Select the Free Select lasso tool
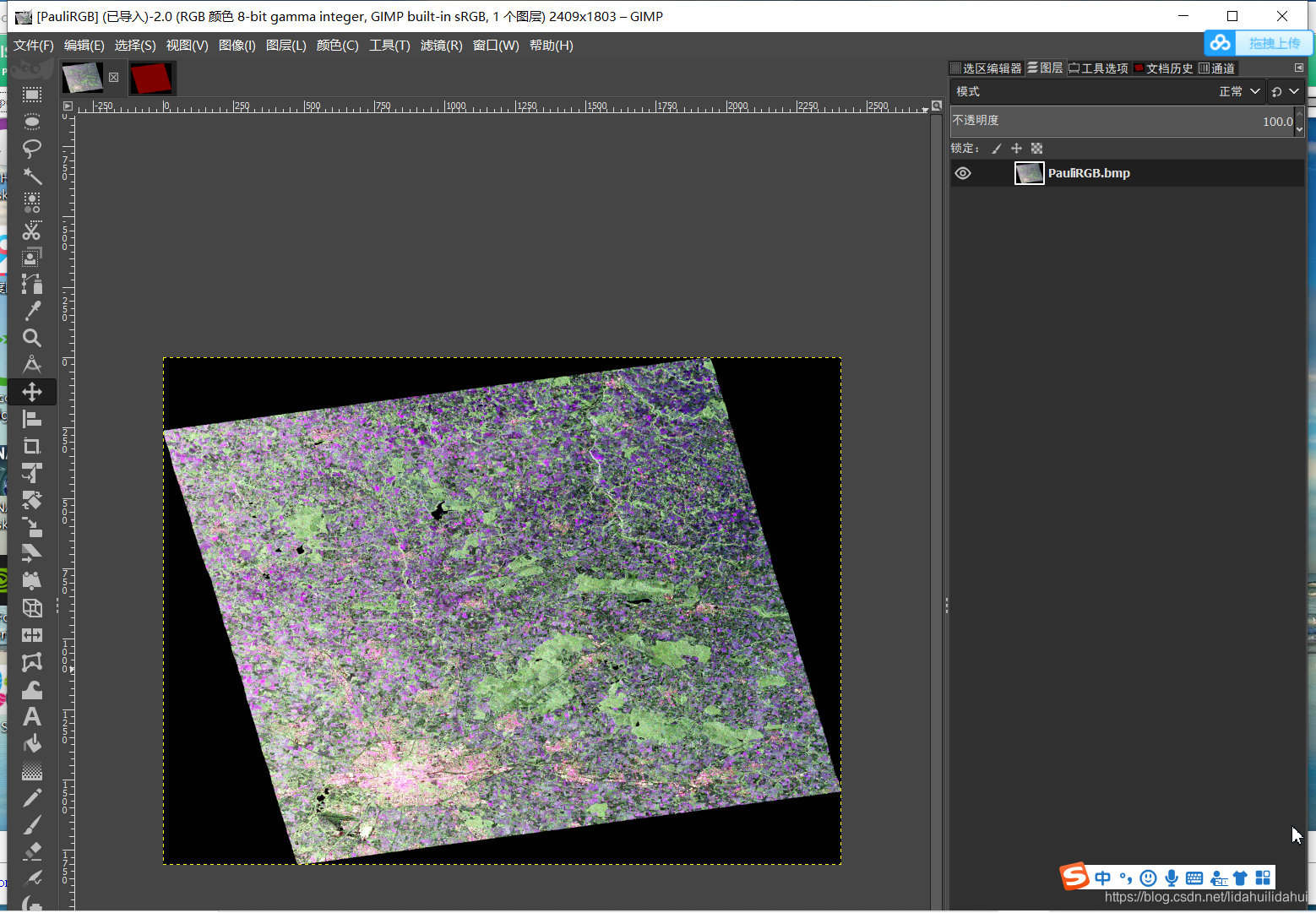The width and height of the screenshot is (1316, 913). pyautogui.click(x=32, y=149)
